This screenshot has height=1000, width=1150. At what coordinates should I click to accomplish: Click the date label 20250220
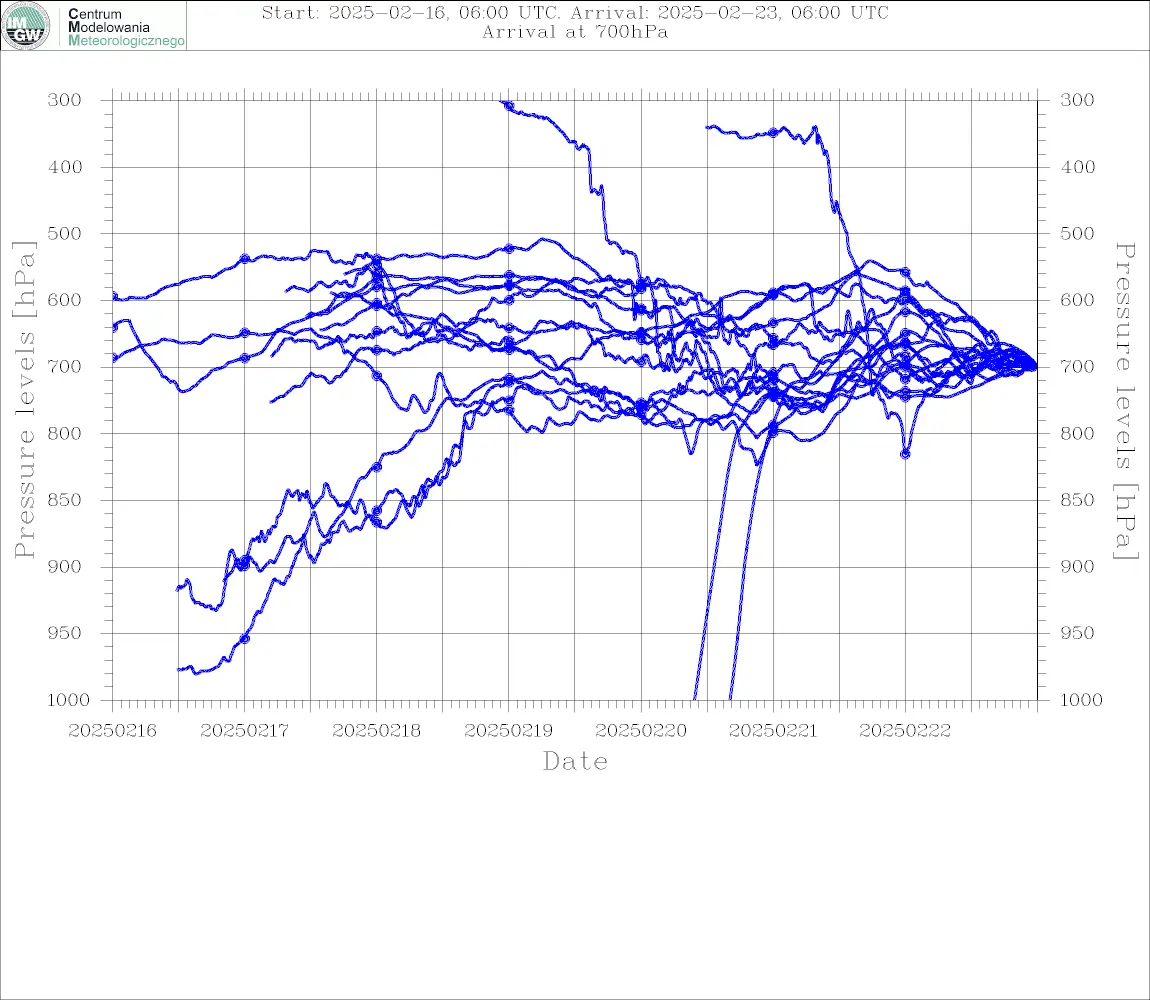[641, 731]
